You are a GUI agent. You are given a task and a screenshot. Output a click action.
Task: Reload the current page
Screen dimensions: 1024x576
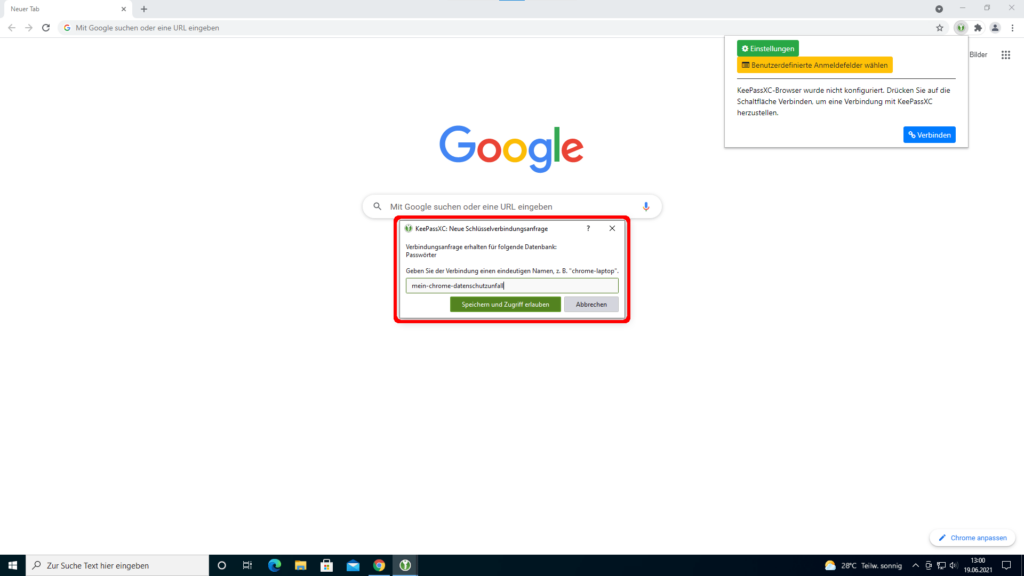point(46,28)
